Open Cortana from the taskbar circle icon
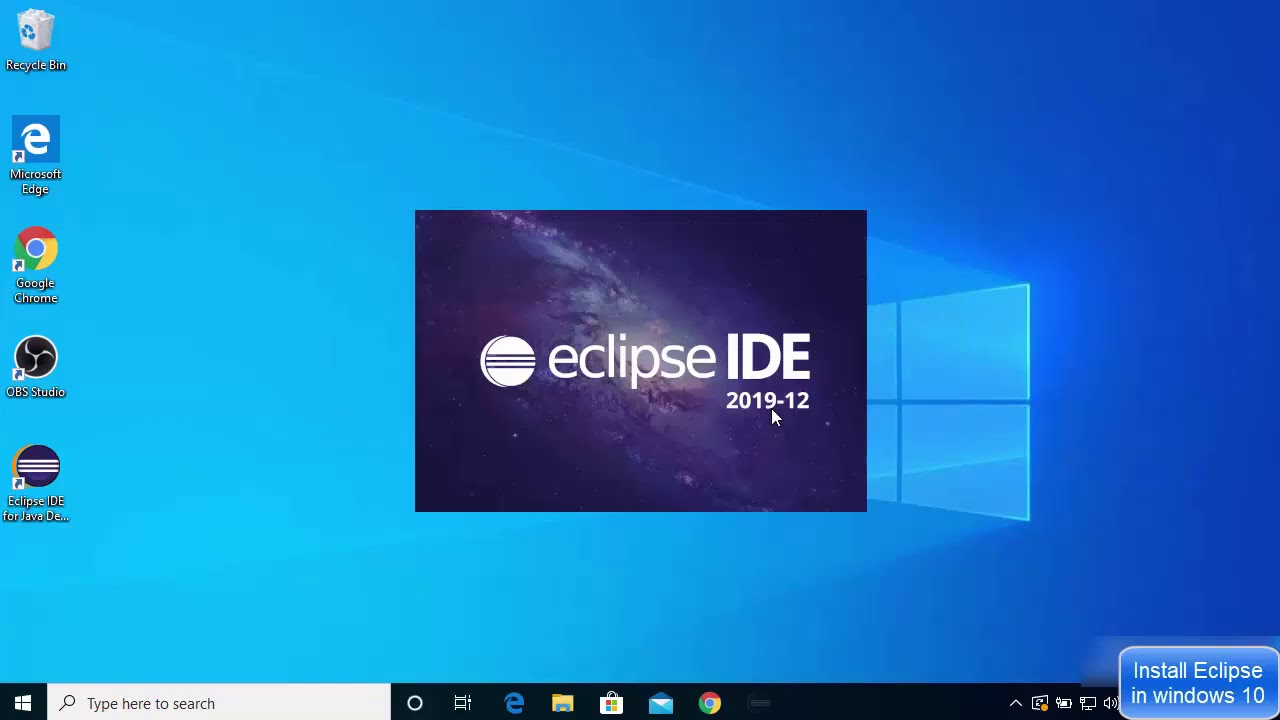Image resolution: width=1280 pixels, height=720 pixels. (415, 703)
